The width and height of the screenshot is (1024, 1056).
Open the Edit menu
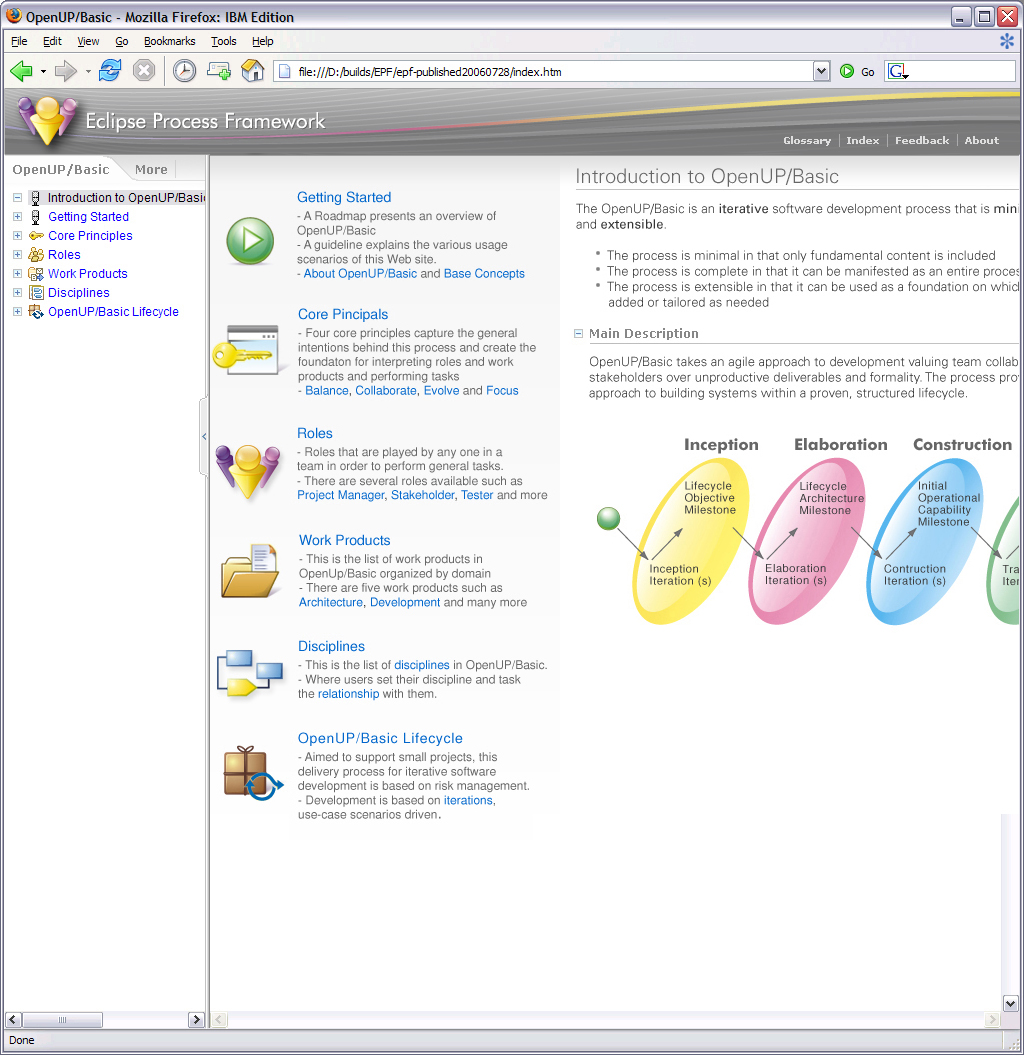click(x=53, y=41)
